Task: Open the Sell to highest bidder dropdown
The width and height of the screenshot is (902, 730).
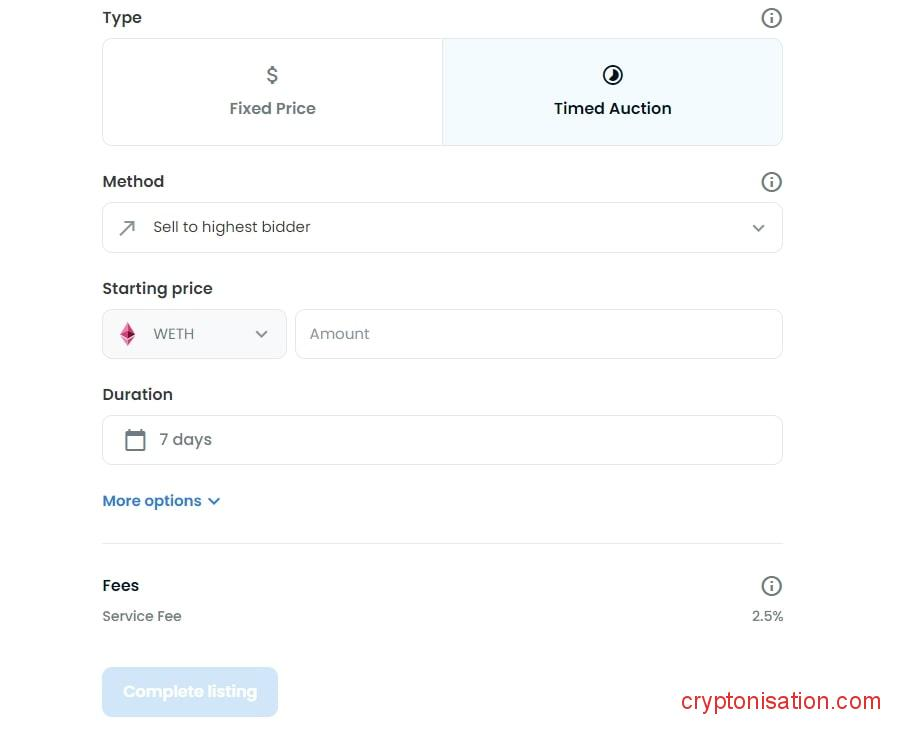Action: tap(442, 228)
